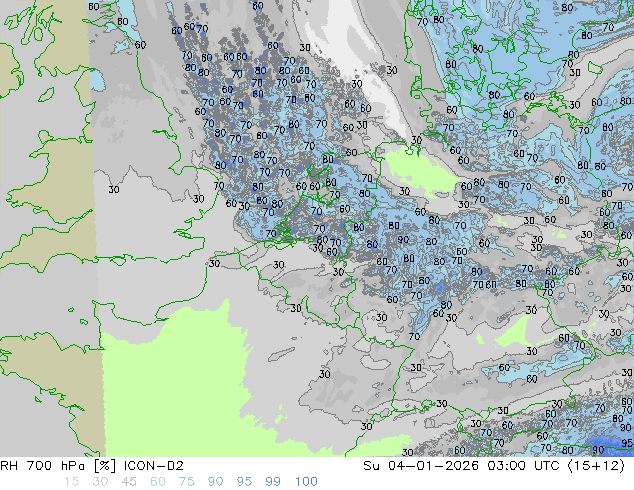This screenshot has height=490, width=634.
Task: Select legend value 100 in color scale
Action: pos(306,482)
